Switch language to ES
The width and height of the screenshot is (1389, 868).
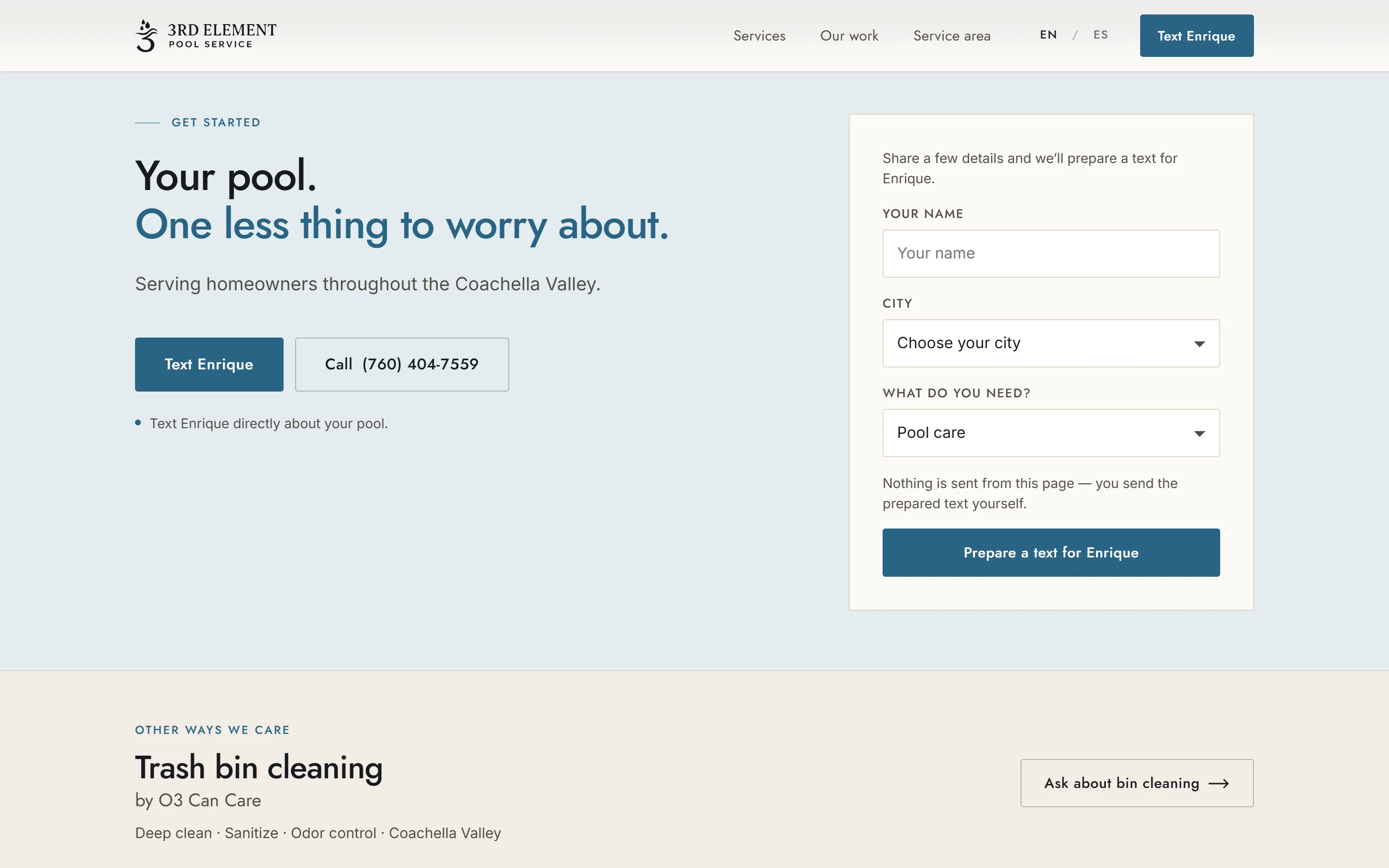click(1100, 35)
